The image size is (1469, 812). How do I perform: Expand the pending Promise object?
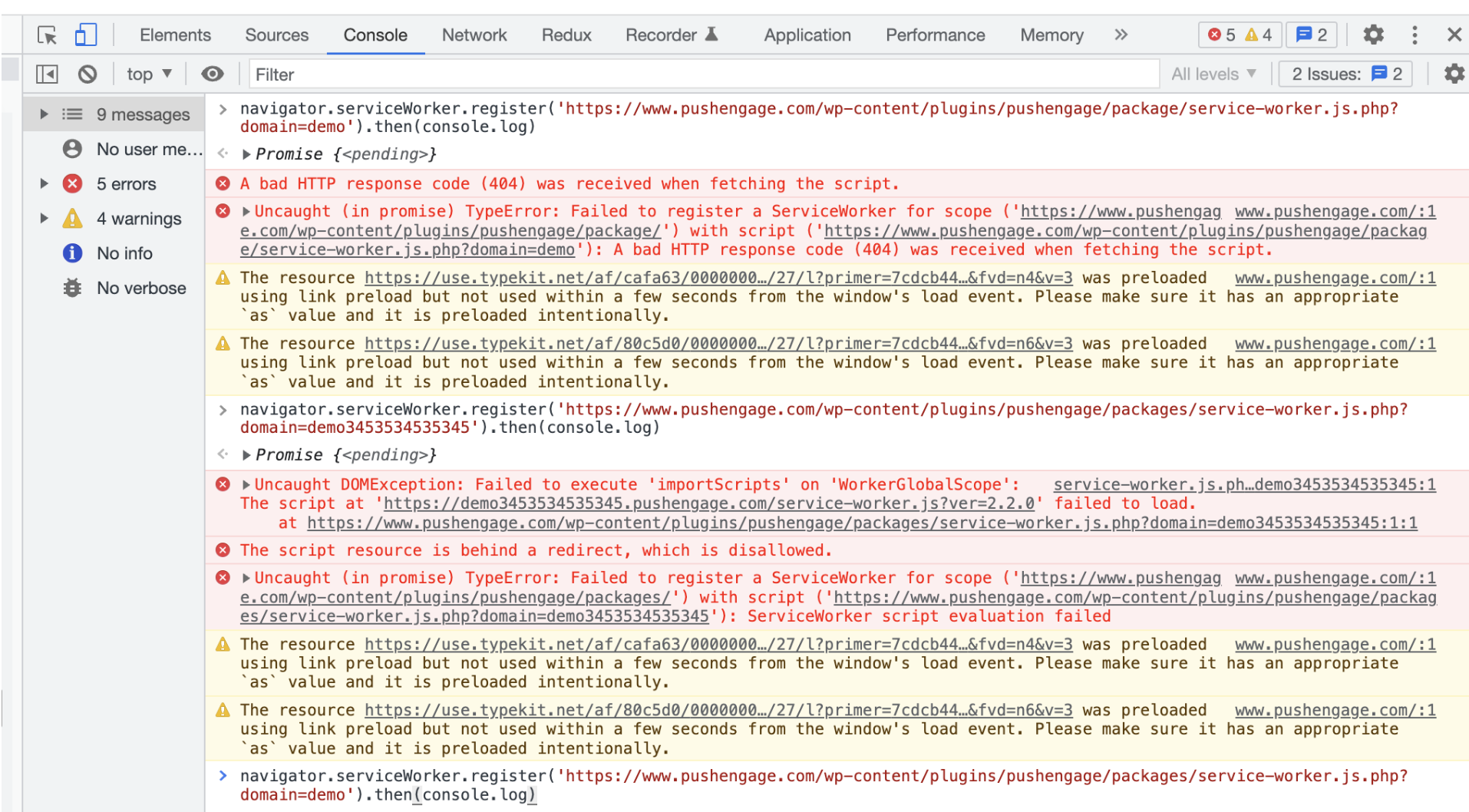point(246,153)
